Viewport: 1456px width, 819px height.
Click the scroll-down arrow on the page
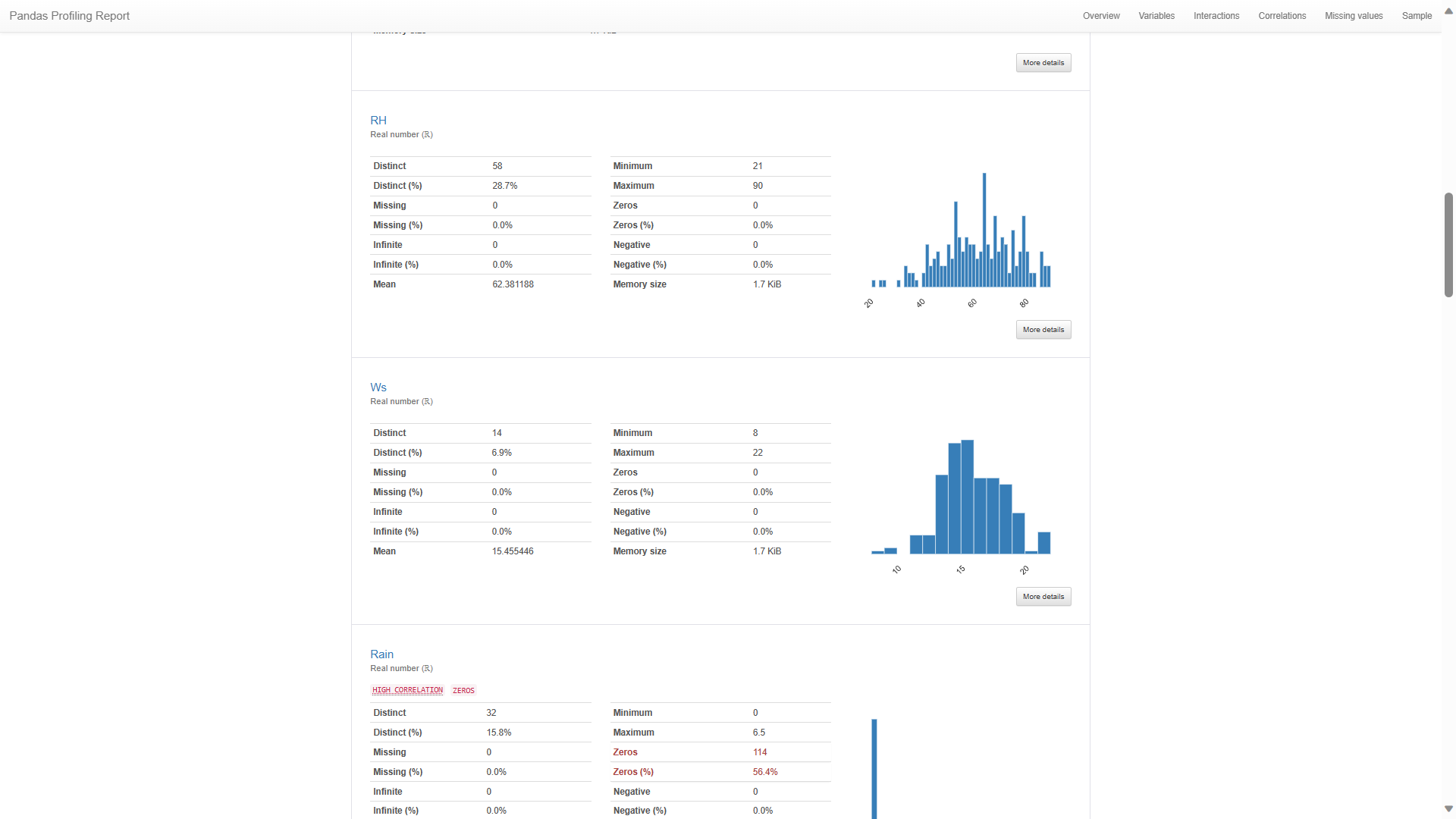pyautogui.click(x=1448, y=808)
